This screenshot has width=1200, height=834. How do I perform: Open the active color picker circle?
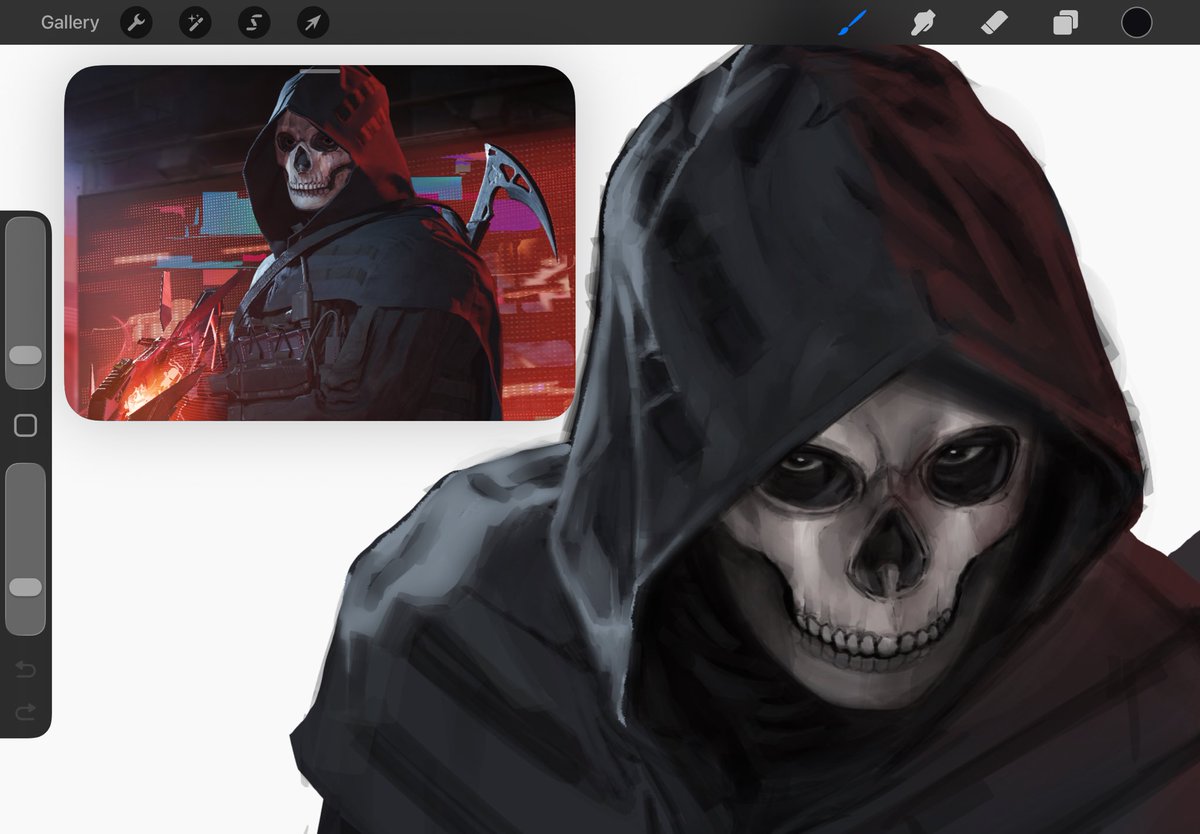coord(1136,22)
